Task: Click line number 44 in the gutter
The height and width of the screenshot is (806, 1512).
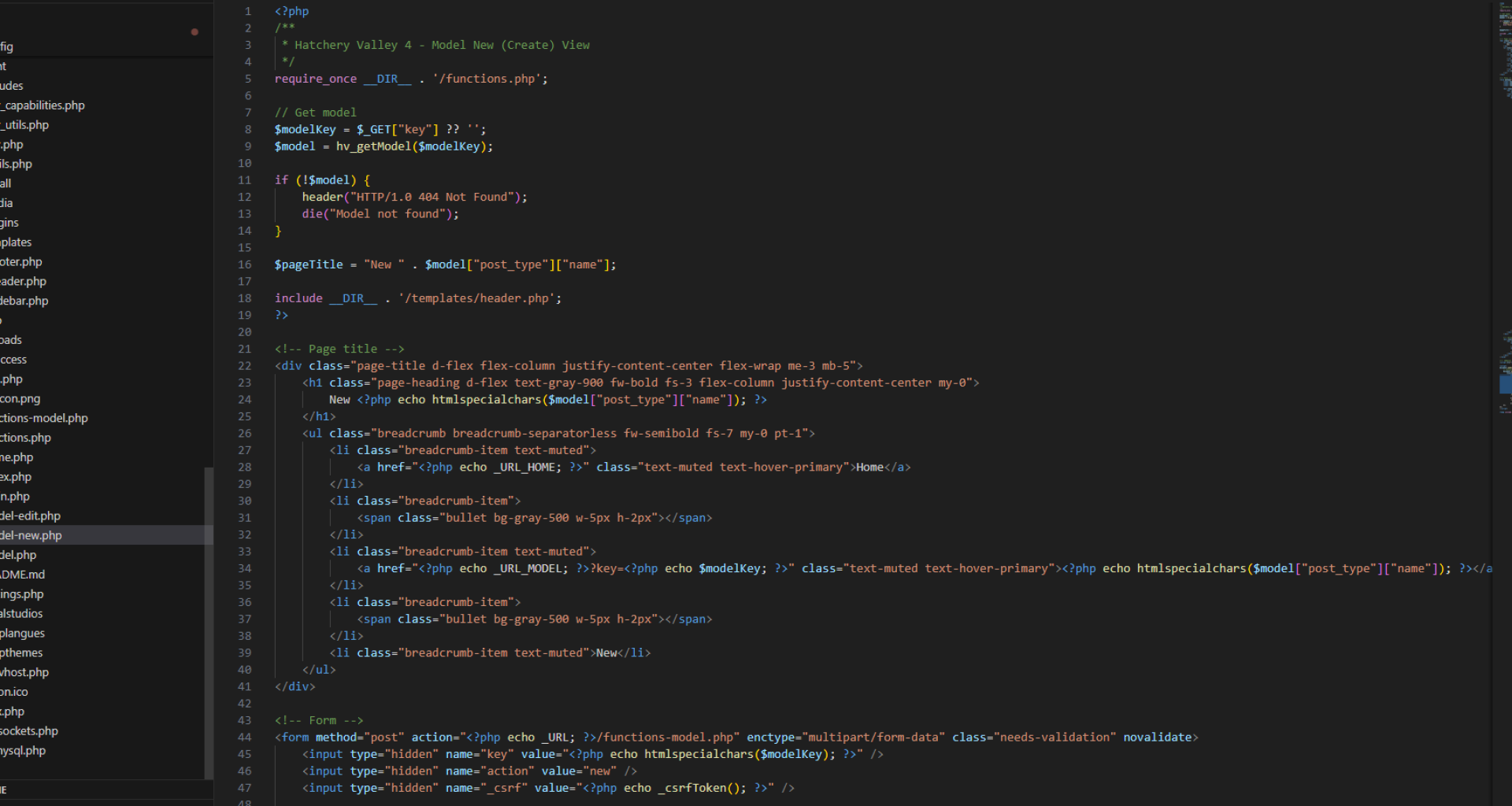Action: (245, 738)
